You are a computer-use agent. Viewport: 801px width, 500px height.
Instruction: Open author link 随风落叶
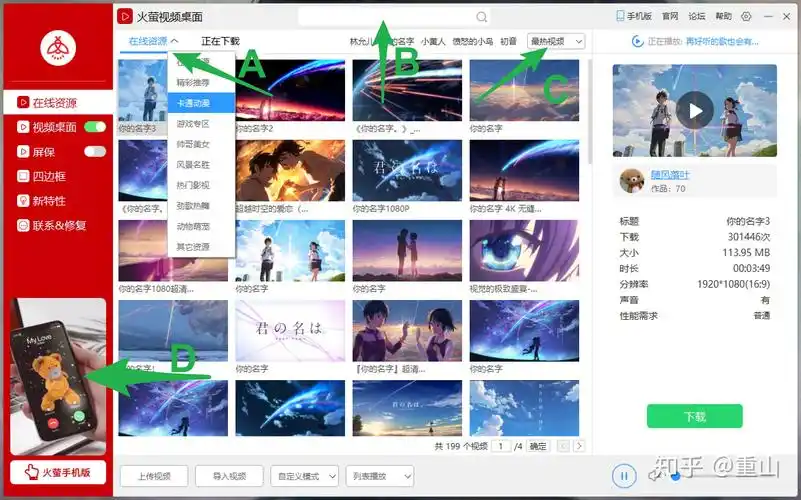[670, 174]
